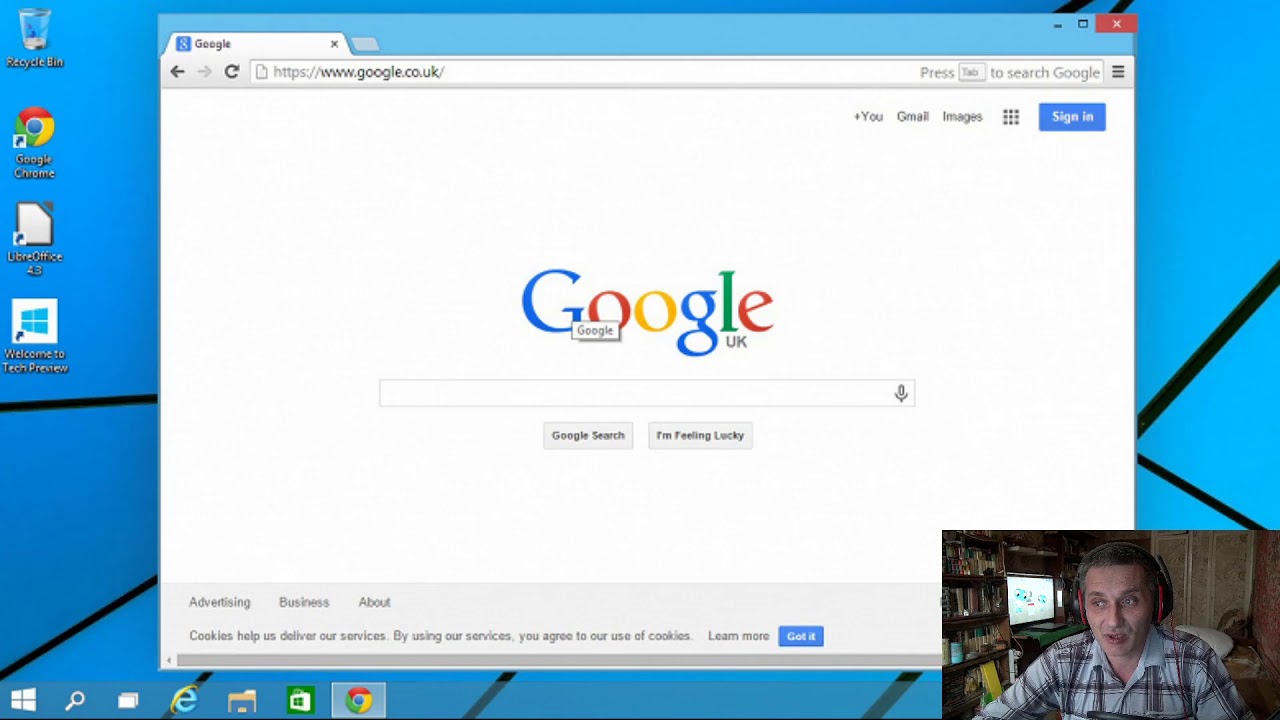
Task: Launch Internet Explorer from the taskbar
Action: [185, 700]
